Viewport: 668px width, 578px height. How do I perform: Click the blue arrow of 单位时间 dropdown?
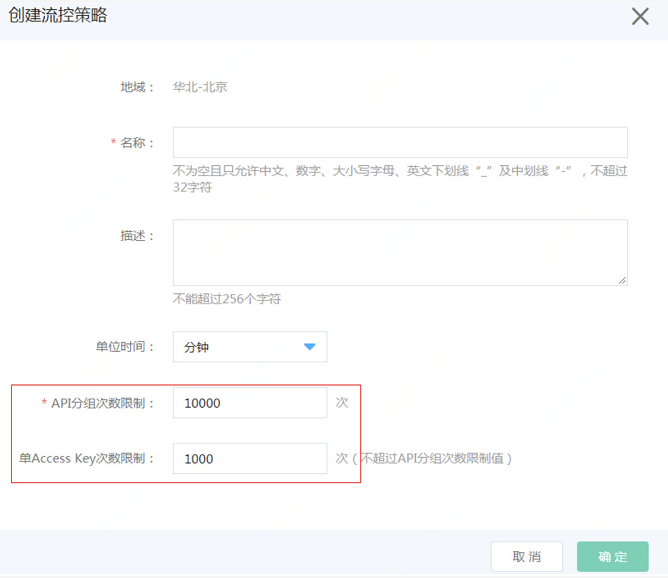(310, 347)
